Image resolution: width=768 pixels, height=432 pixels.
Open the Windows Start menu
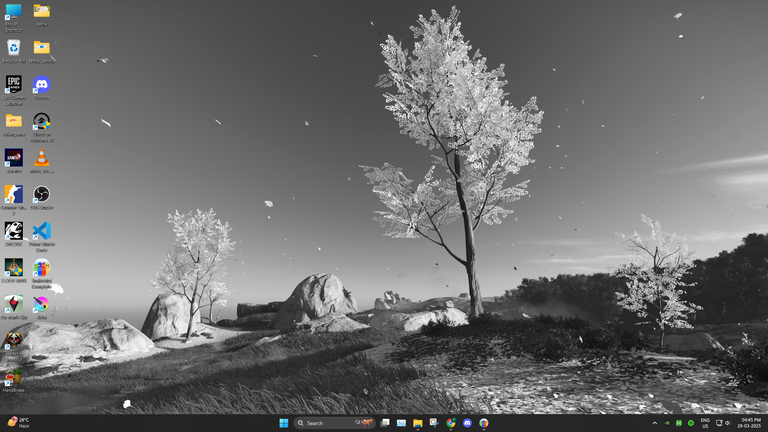(x=284, y=423)
